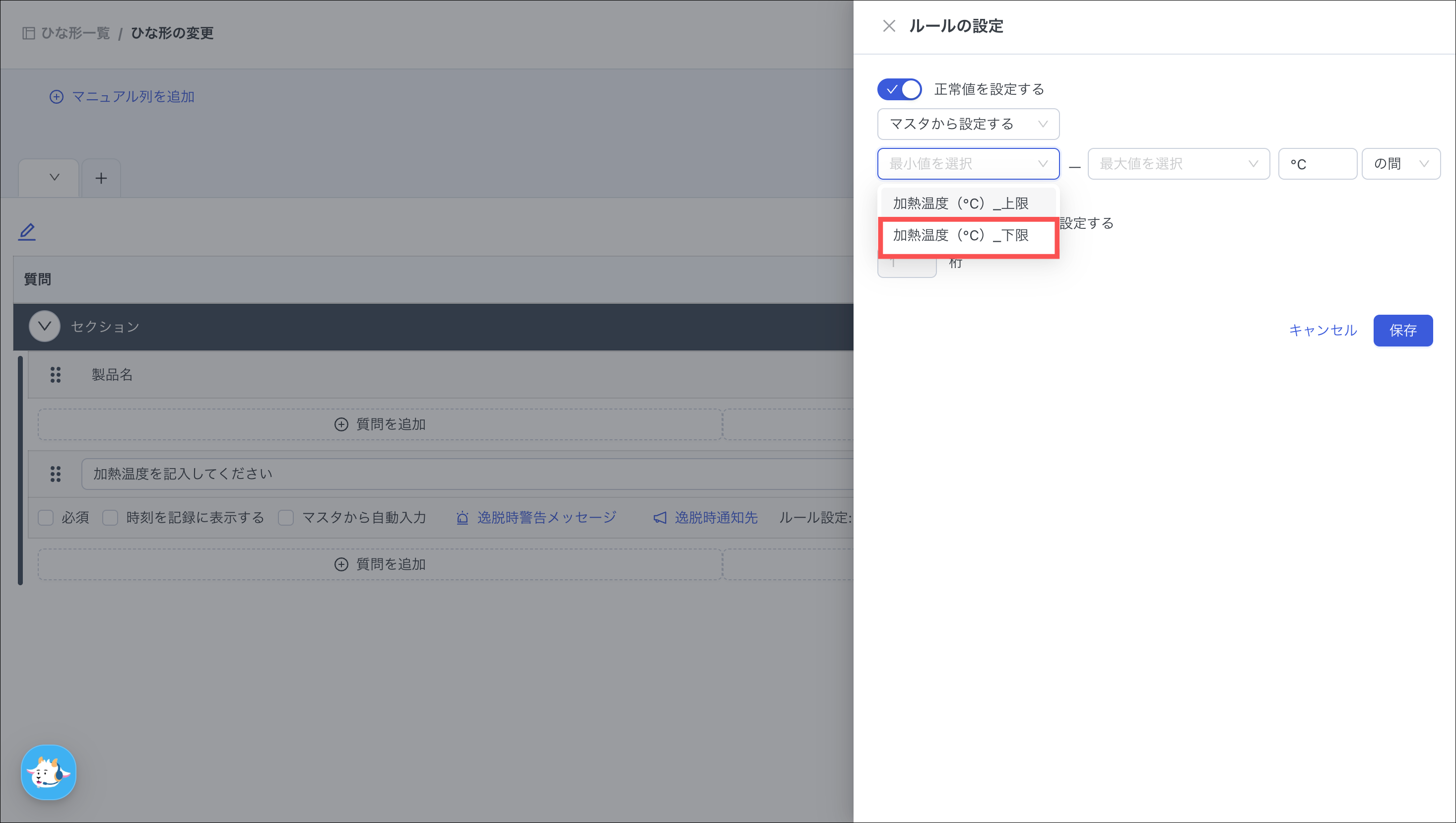Screen dimensions: 1456x823
Task: Open the マスタから設定する dropdown
Action: tap(968, 125)
